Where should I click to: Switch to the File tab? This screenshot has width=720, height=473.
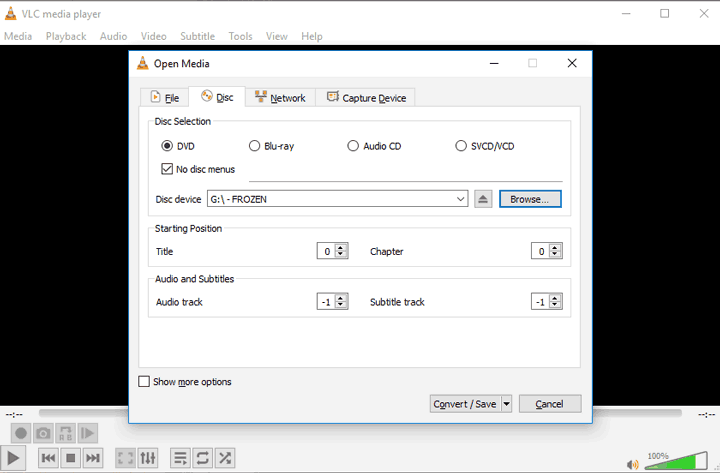pyautogui.click(x=164, y=97)
